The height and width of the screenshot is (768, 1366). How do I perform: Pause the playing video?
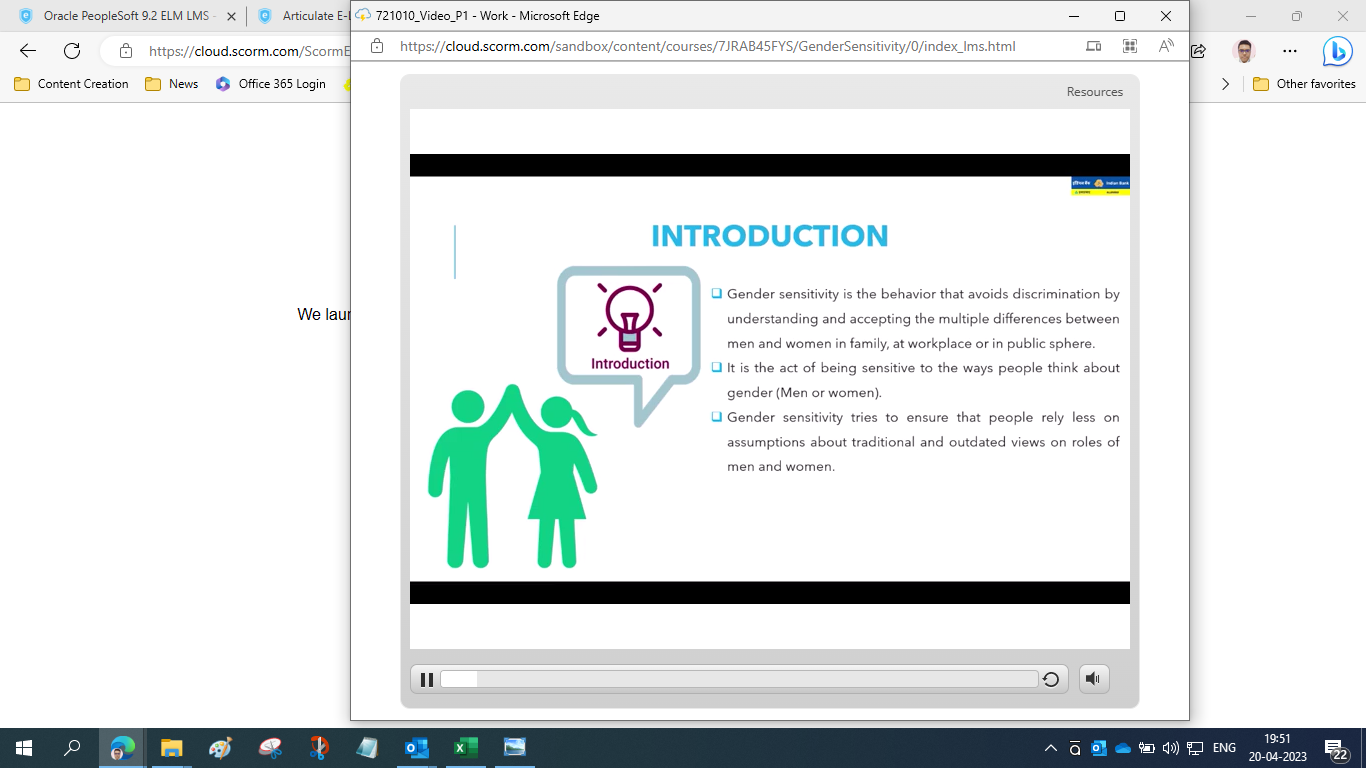click(426, 679)
